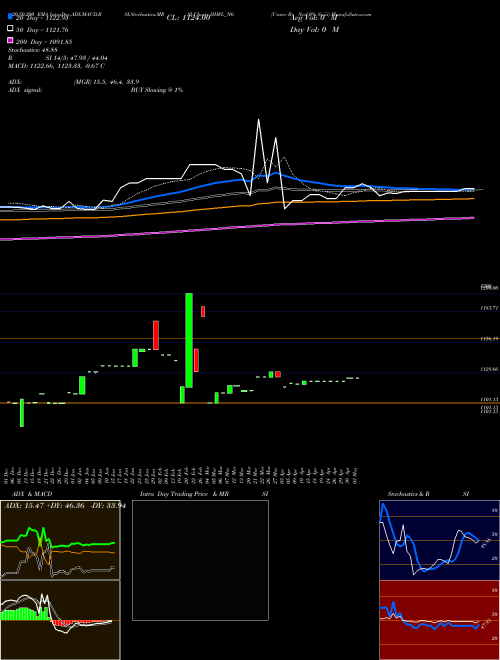Click the '01 Dec' first date axis label
This screenshot has width=500, height=660.
[x=6, y=475]
